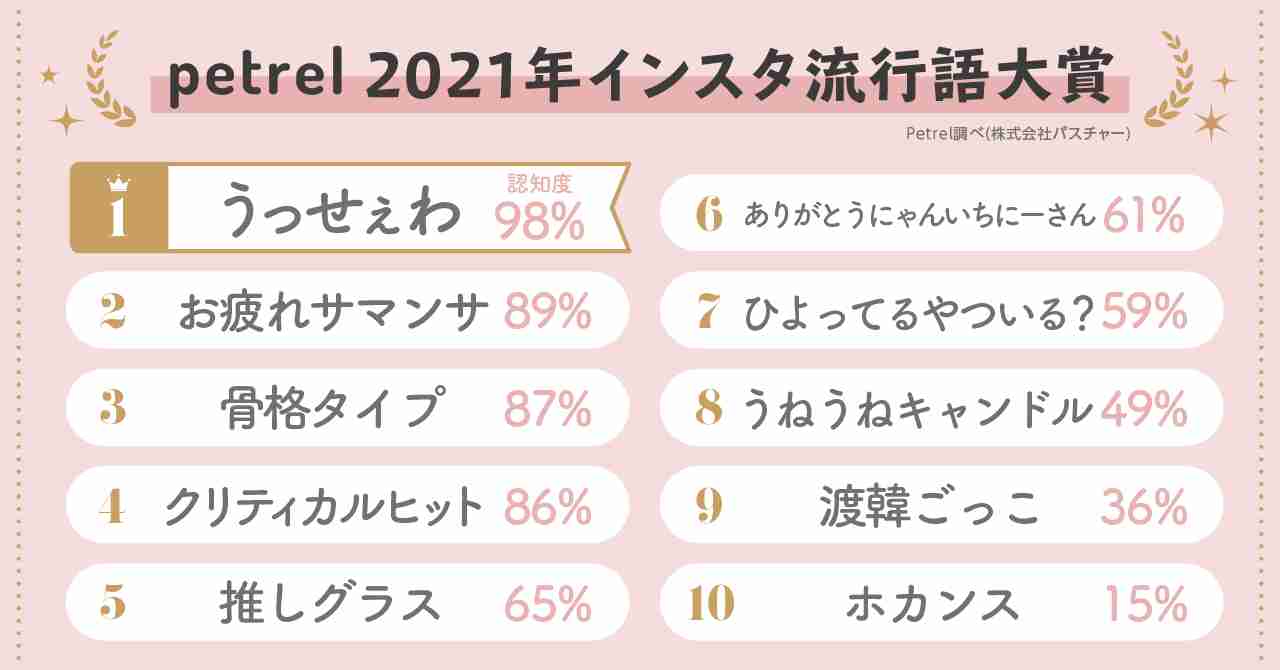This screenshot has height=670, width=1280.
Task: Select the うっせぇわ first place banner
Action: click(348, 208)
